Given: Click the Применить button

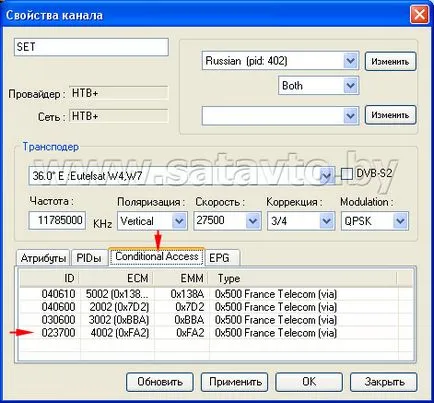Looking at the screenshot, I should 235,382.
